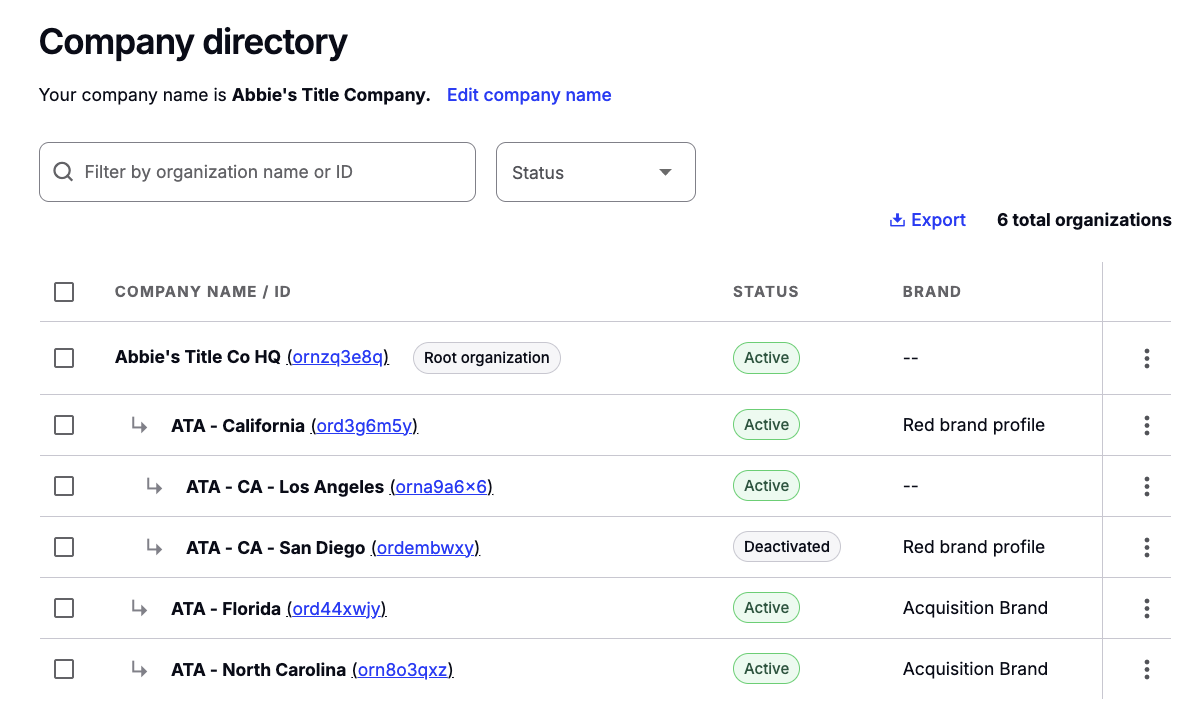Click the search magnifier icon in filter box
Viewport: 1202px width, 717px height.
pos(63,172)
